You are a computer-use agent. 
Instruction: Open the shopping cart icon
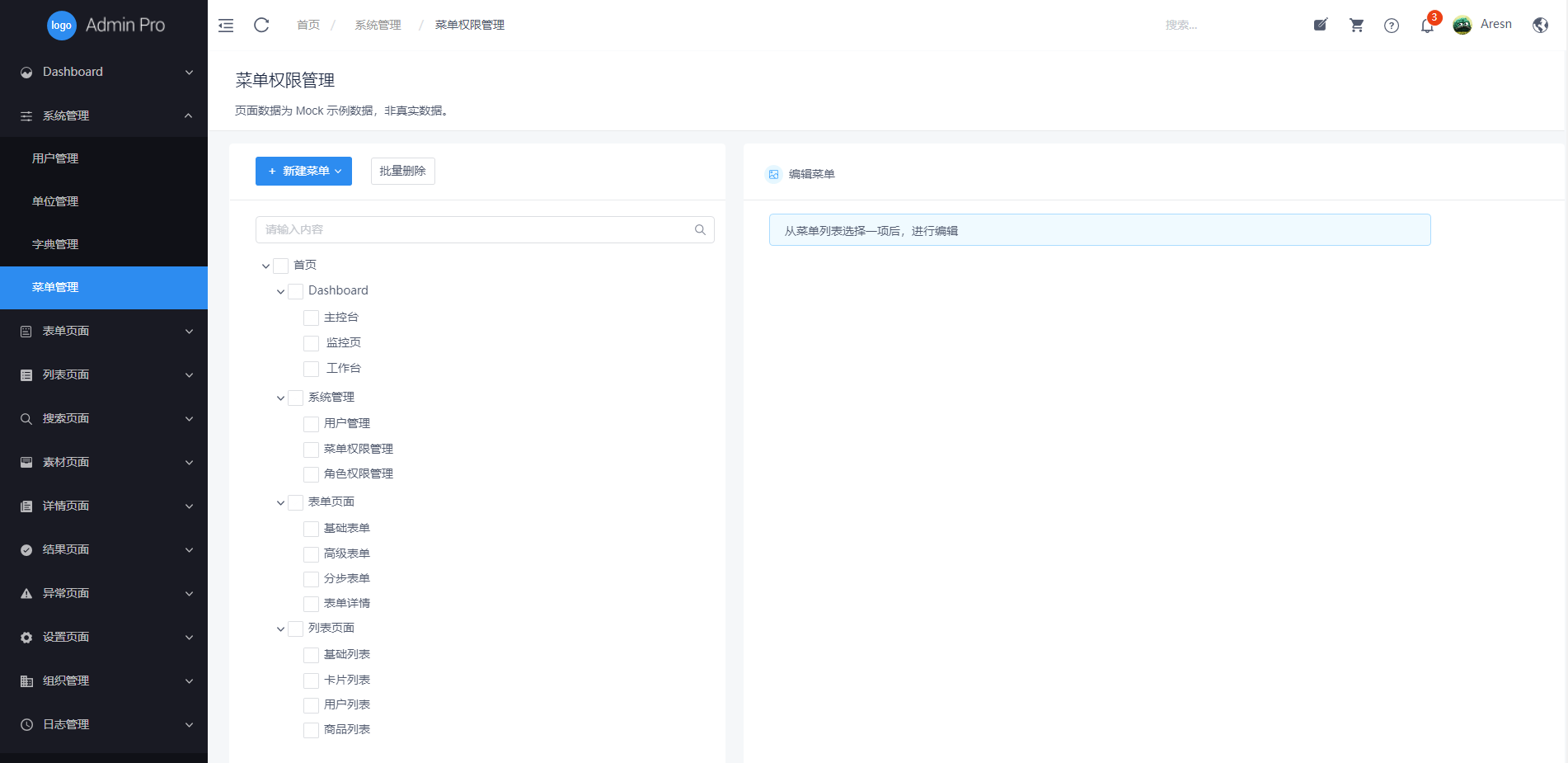tap(1356, 25)
